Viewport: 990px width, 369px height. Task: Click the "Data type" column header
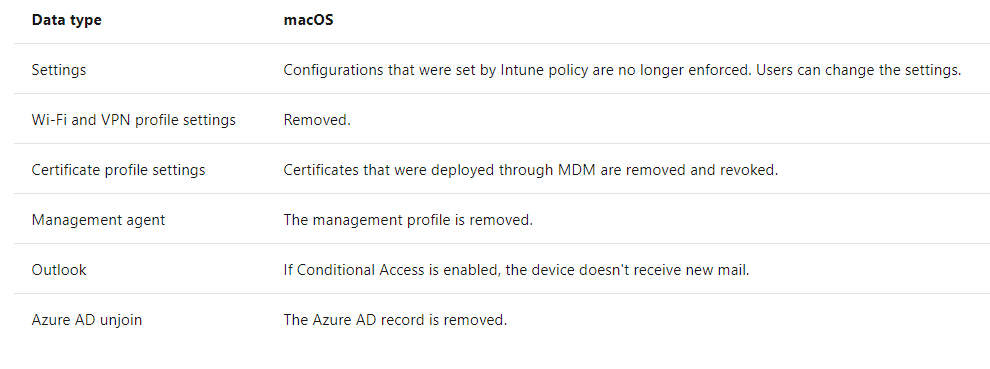click(x=66, y=20)
